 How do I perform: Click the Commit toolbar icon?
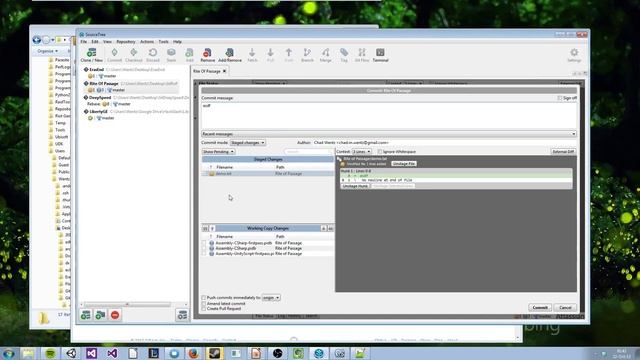coord(115,54)
